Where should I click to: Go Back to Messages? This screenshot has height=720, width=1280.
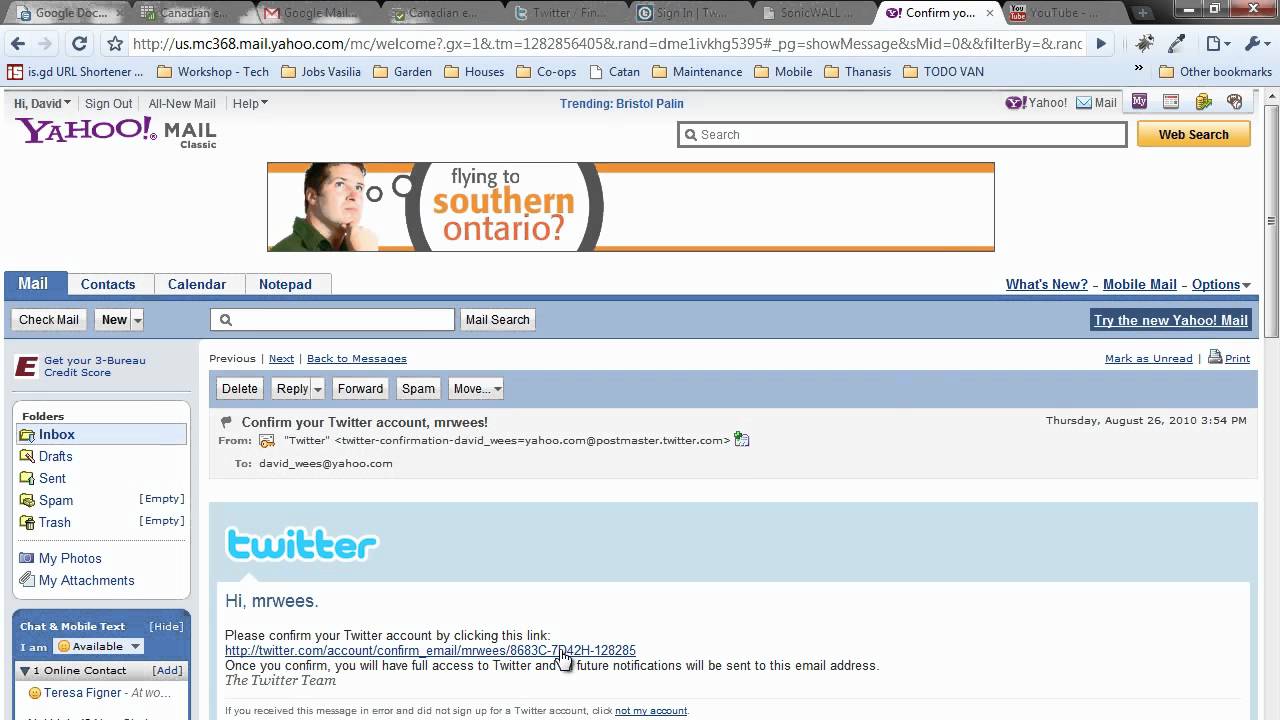pos(357,358)
